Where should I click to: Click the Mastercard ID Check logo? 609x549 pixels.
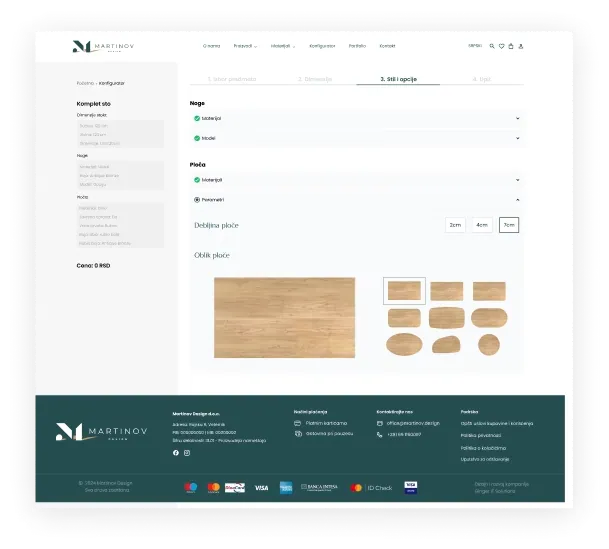point(371,488)
